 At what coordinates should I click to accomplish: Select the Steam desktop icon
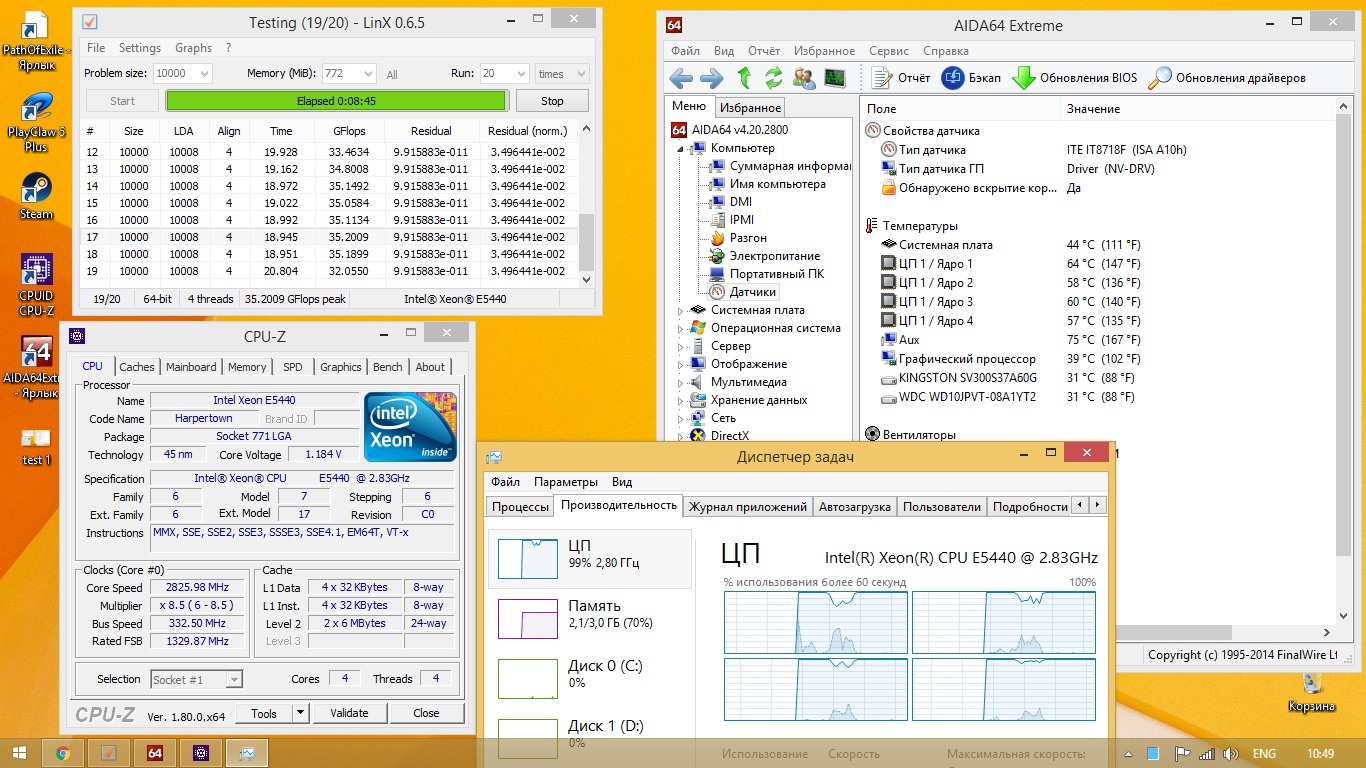[x=36, y=196]
